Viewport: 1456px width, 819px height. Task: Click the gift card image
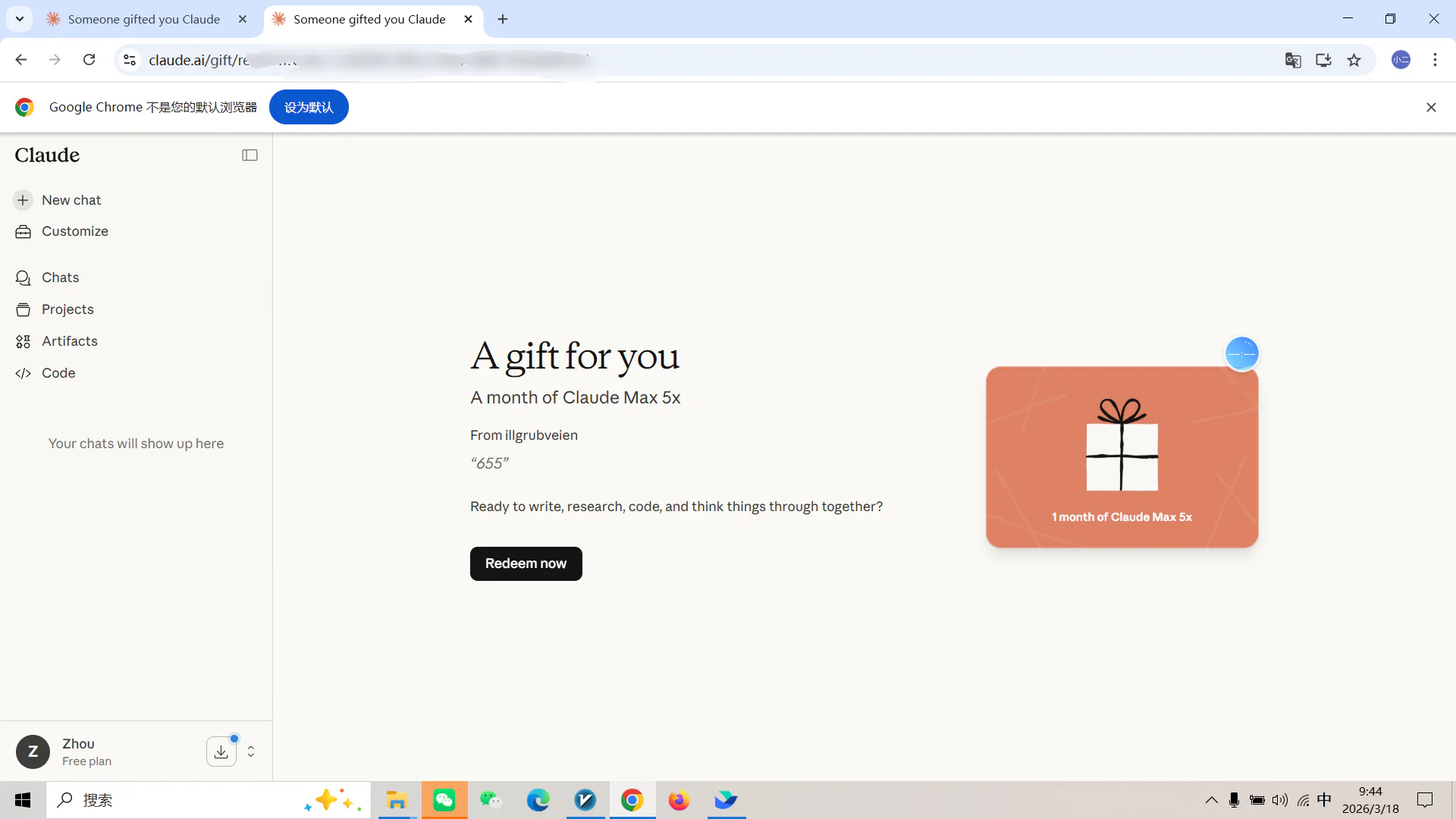point(1122,457)
